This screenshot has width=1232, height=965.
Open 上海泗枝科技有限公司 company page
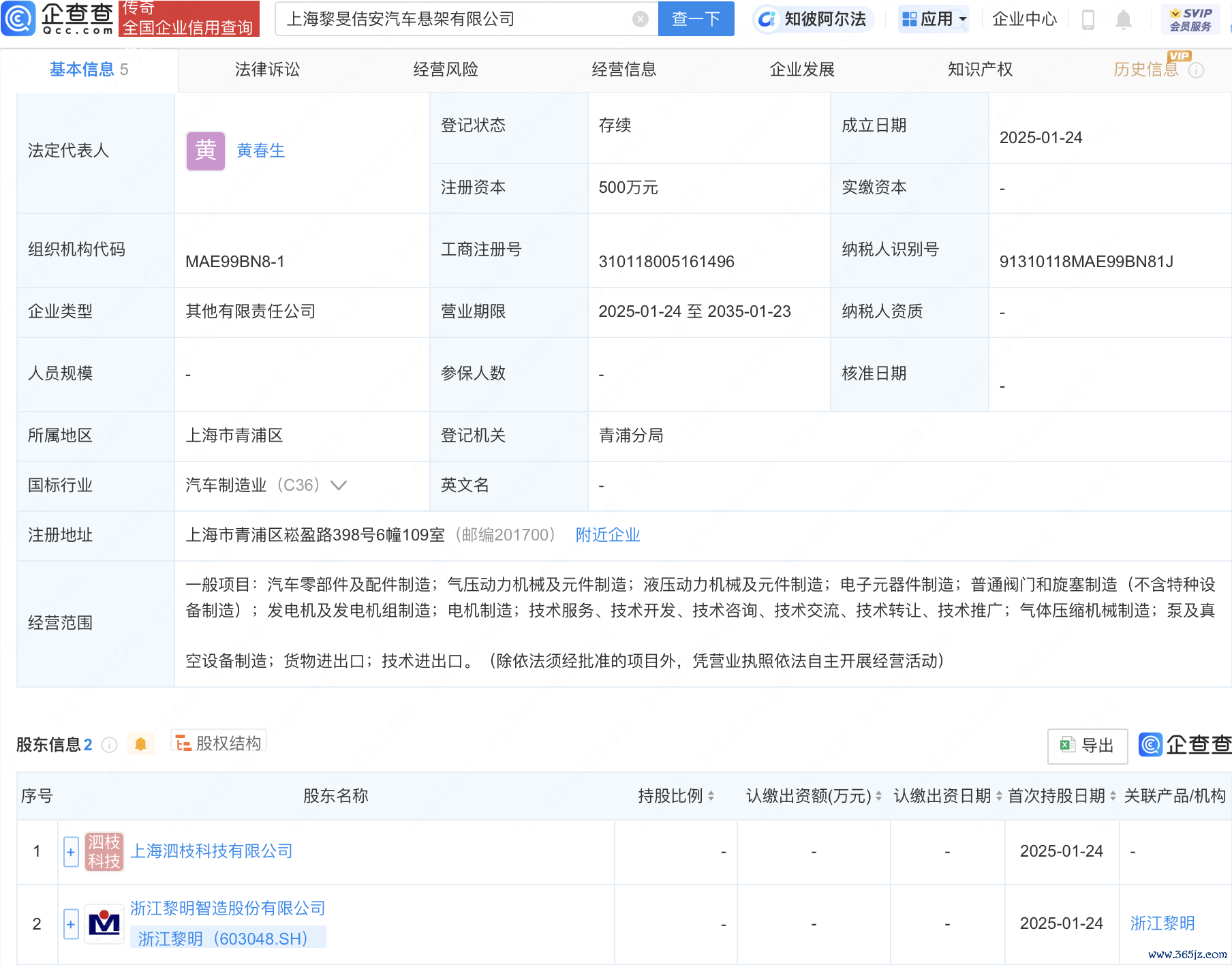[x=211, y=851]
